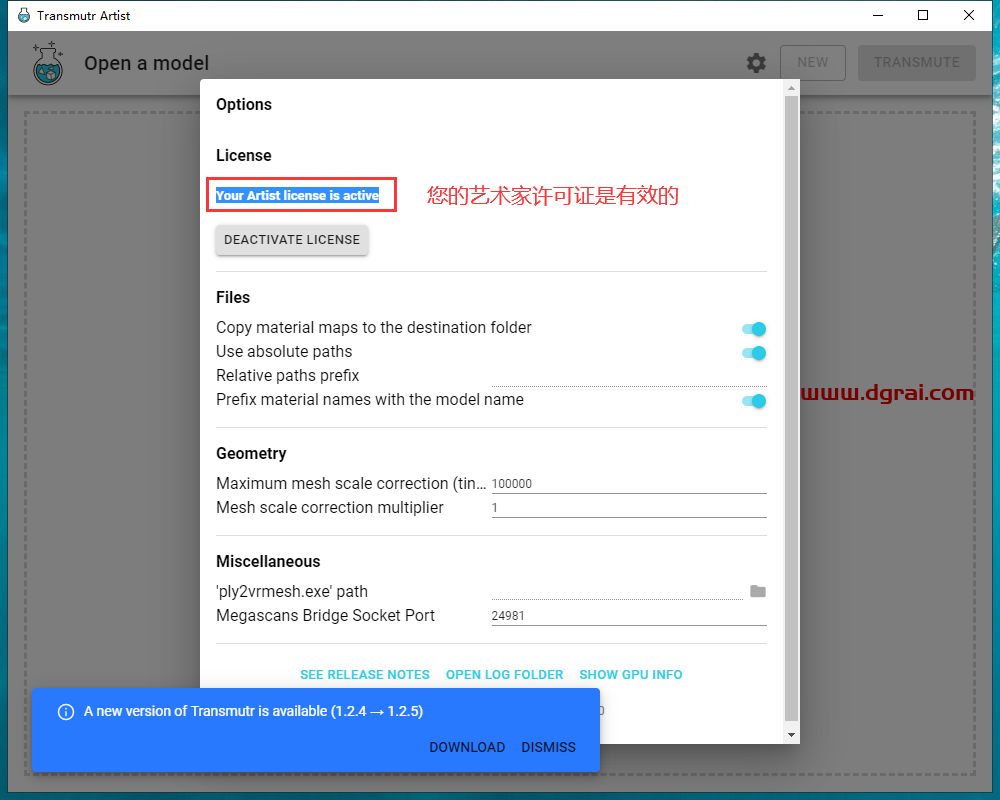Click the info icon in update notification
The image size is (1000, 800).
tap(66, 711)
